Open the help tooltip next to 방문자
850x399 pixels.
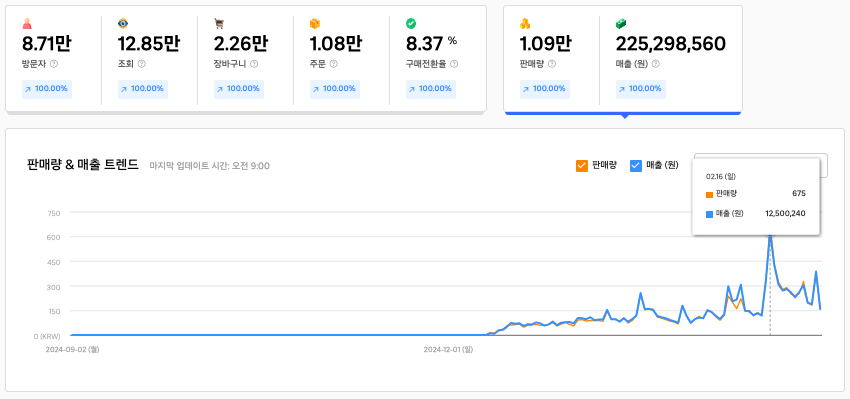point(54,64)
